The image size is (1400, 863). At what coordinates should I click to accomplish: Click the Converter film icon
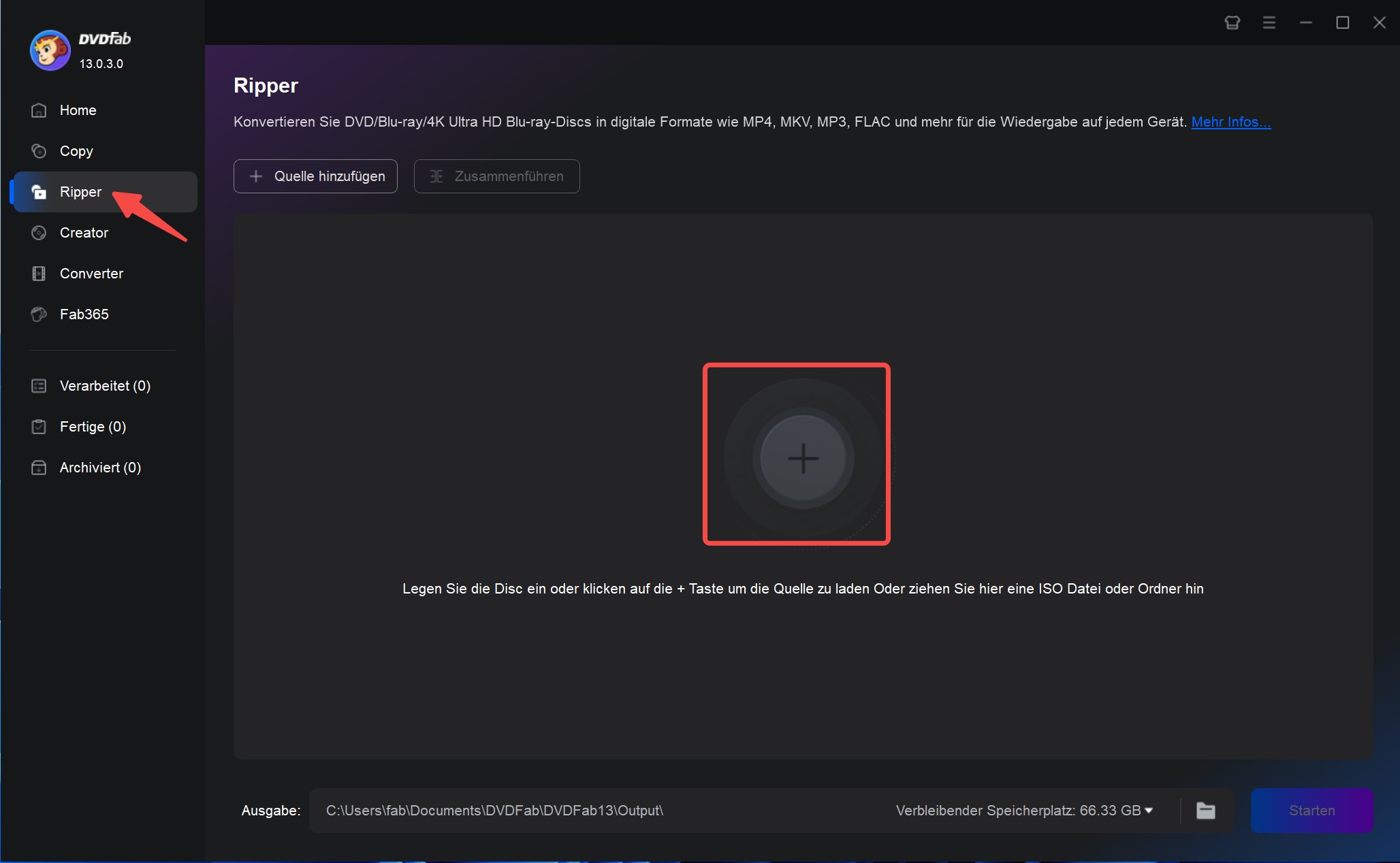pyautogui.click(x=39, y=274)
